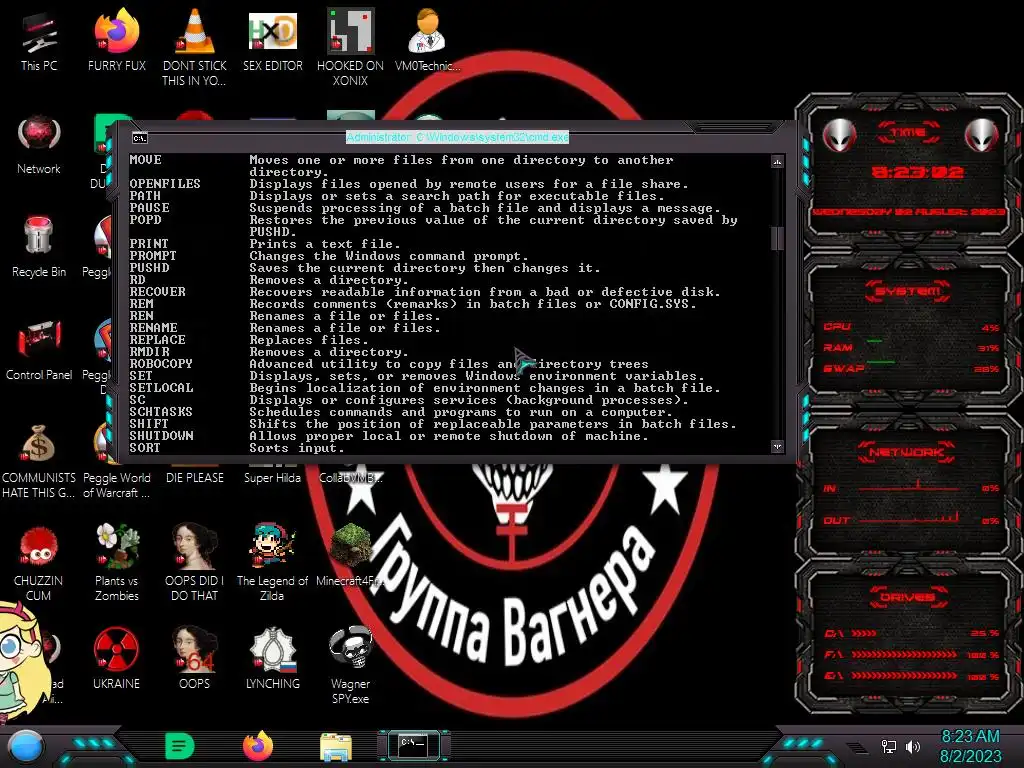Open the Super Hilda desktop shortcut label
The width and height of the screenshot is (1024, 768).
click(x=272, y=478)
